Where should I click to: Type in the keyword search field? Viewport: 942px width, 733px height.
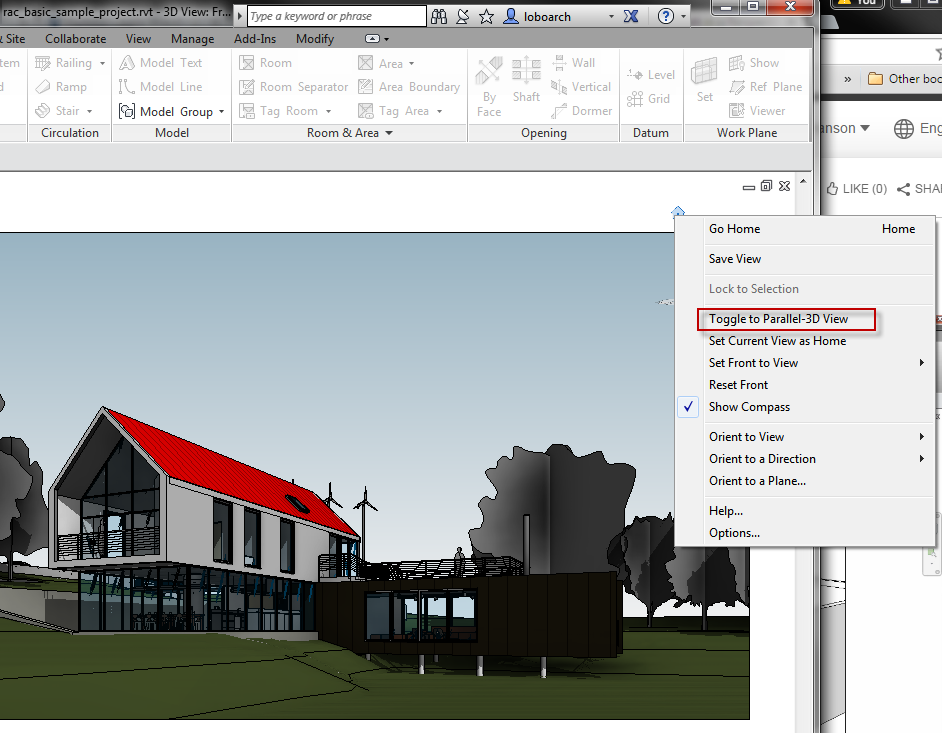335,16
